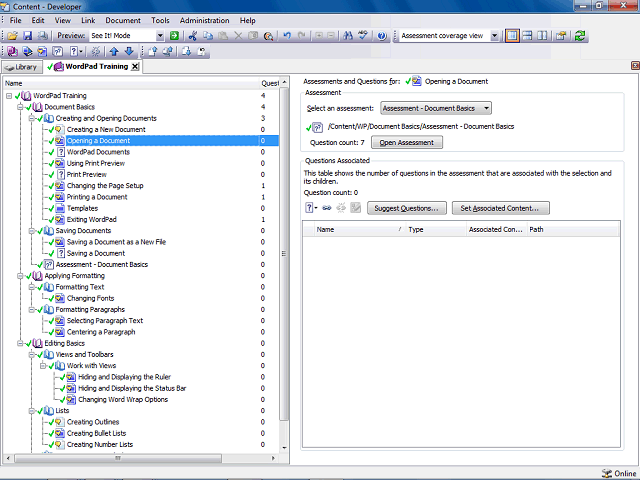Click the find-in-library magnifier icon

tap(268, 36)
